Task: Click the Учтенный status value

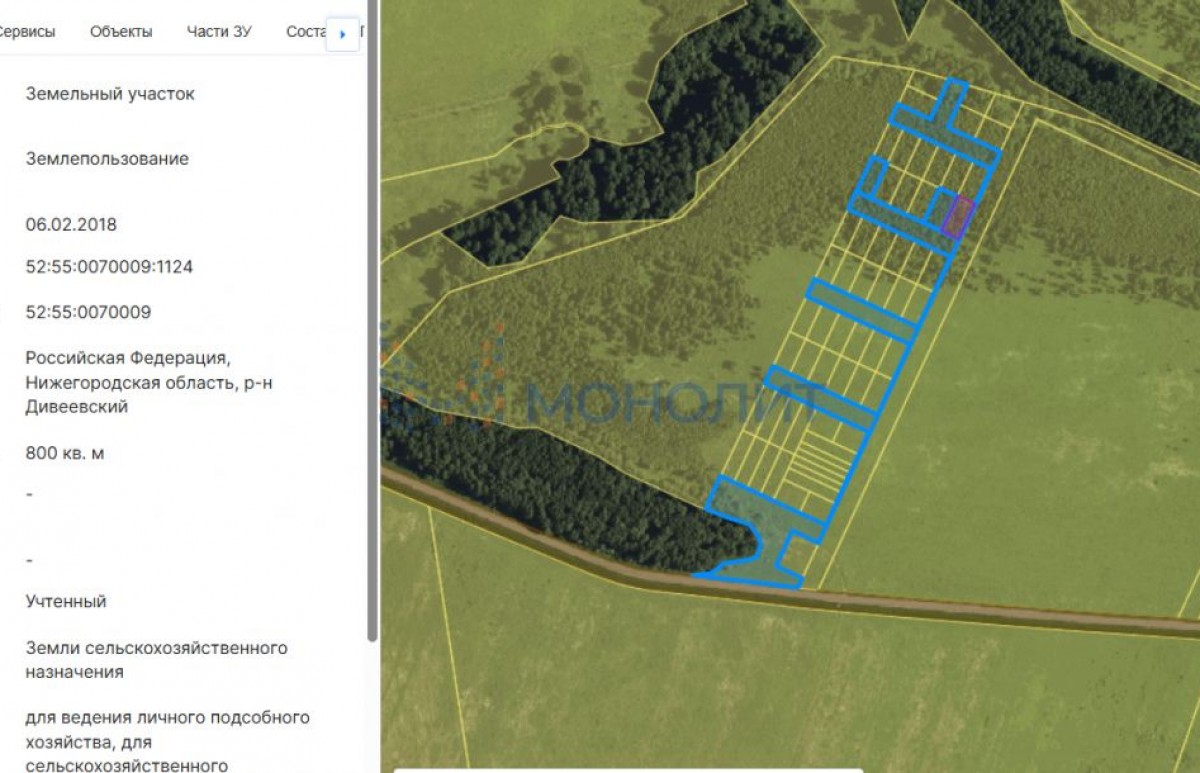Action: coord(66,601)
